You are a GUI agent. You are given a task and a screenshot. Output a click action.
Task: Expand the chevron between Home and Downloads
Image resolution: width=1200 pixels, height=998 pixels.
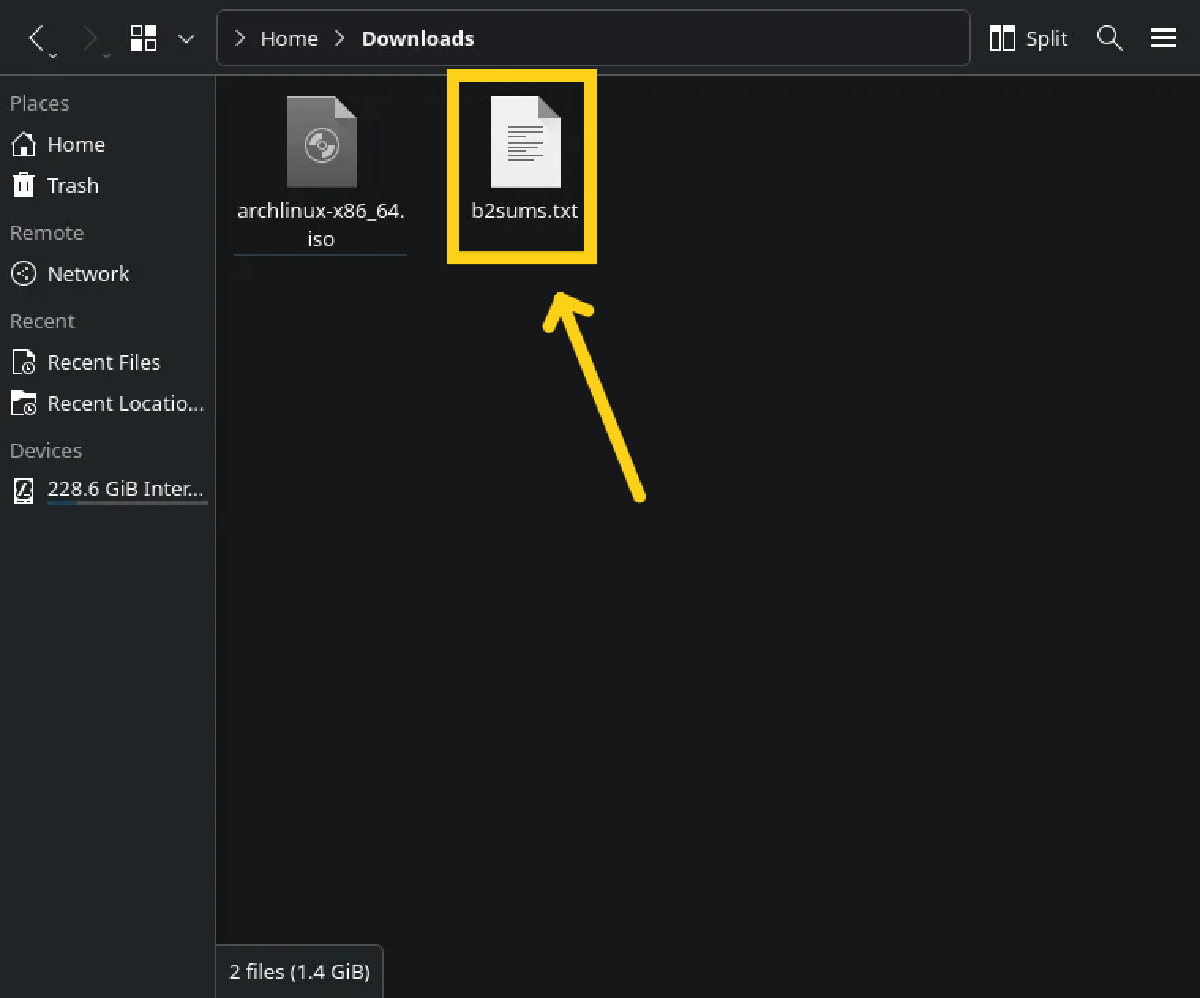coord(340,39)
